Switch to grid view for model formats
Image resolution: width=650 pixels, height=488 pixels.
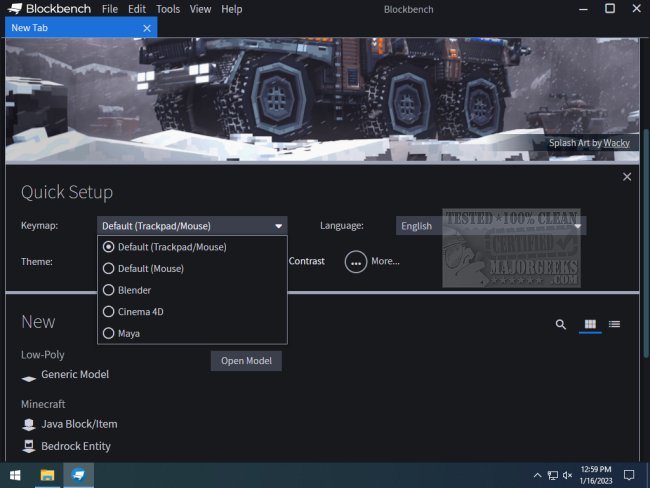coord(590,325)
